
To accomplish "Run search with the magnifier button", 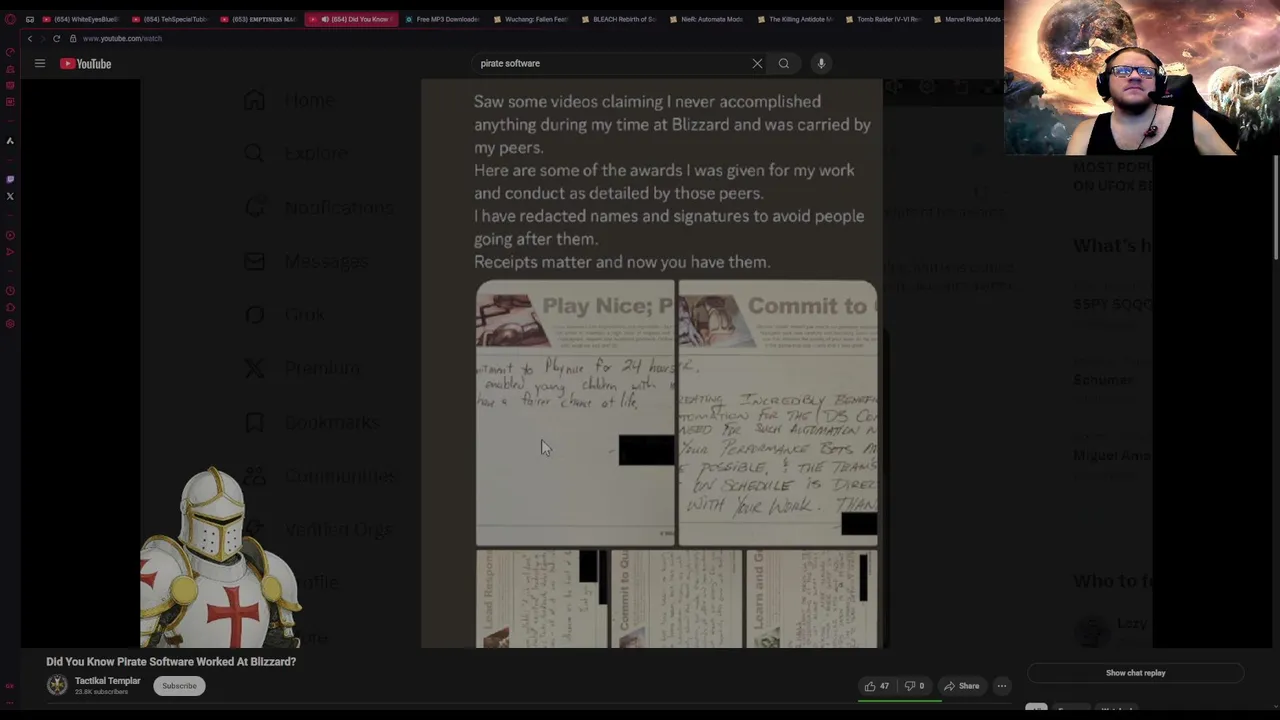I will click(784, 63).
